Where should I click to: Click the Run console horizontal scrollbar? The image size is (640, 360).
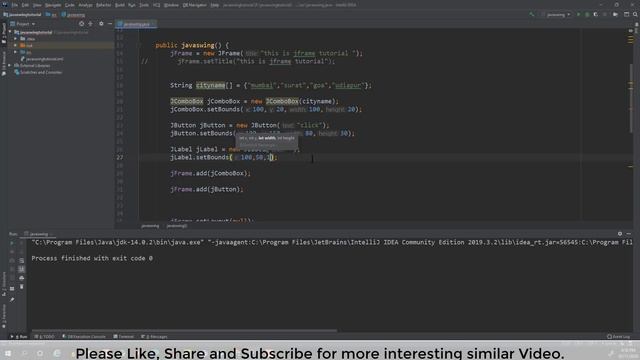click(x=184, y=330)
